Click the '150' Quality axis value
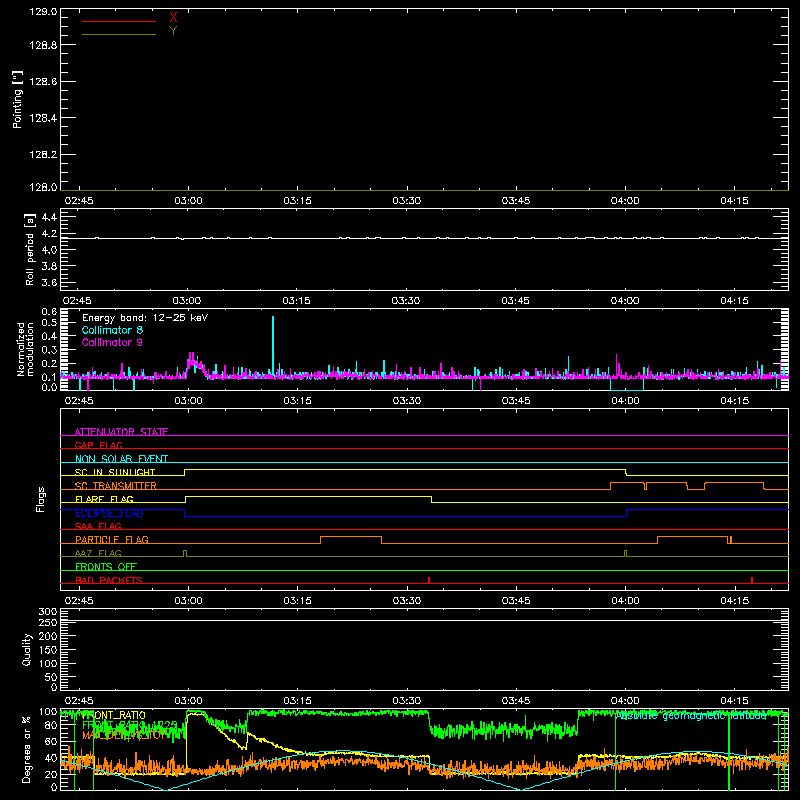The height and width of the screenshot is (800, 800). pos(47,650)
